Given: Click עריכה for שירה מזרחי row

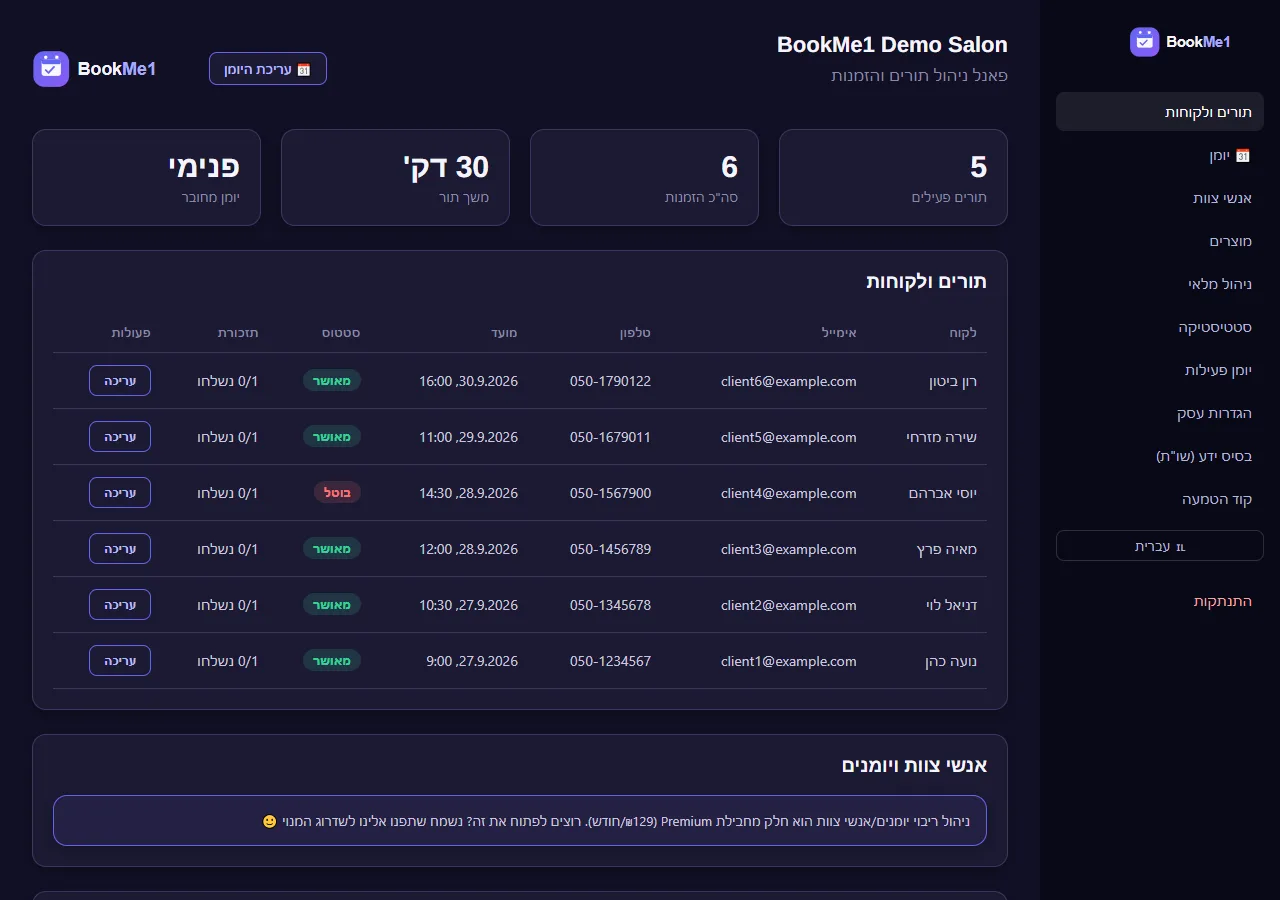Looking at the screenshot, I should 120,437.
